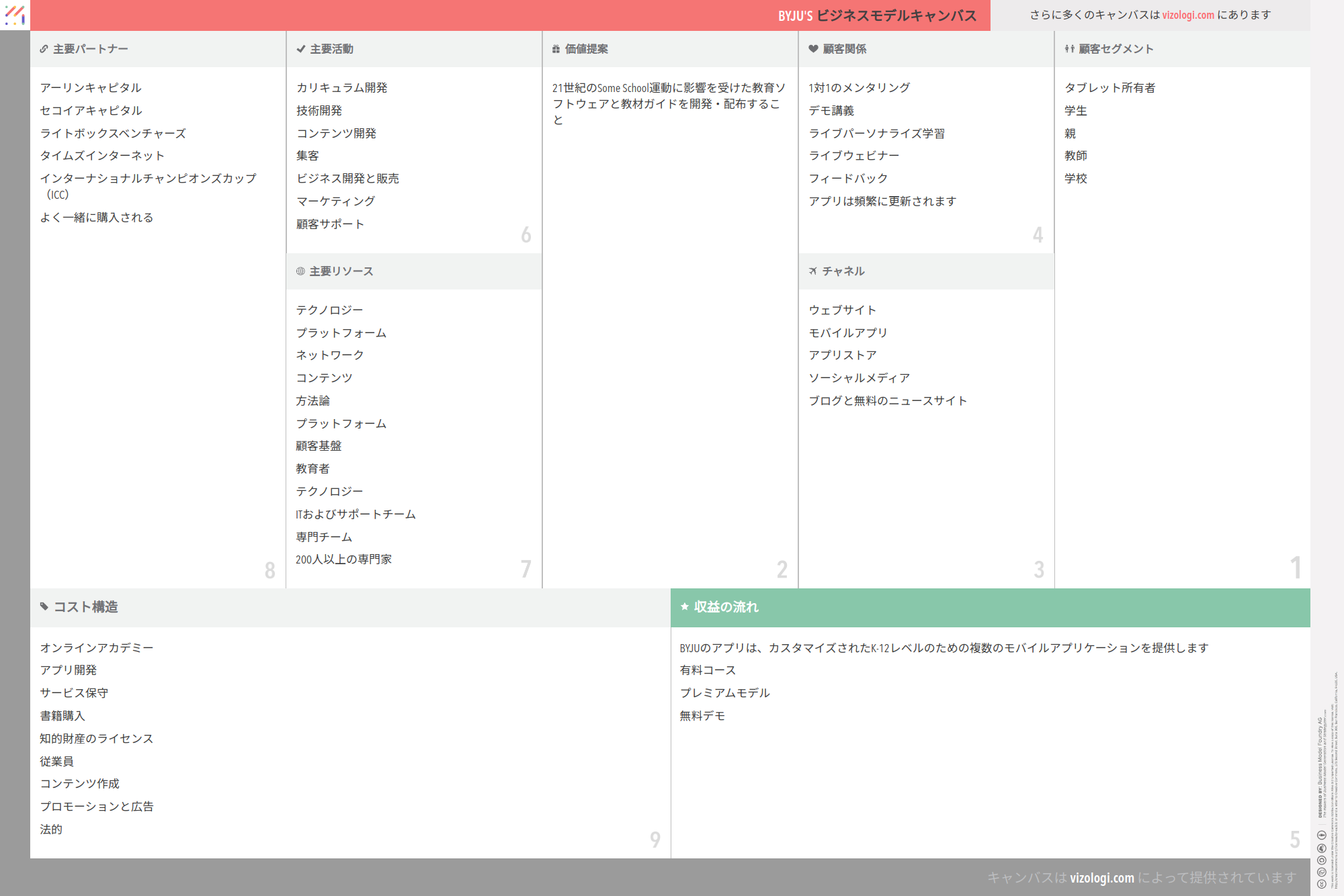Click the タブレット所有者 segment entry
Image resolution: width=1344 pixels, height=896 pixels.
(x=1109, y=88)
